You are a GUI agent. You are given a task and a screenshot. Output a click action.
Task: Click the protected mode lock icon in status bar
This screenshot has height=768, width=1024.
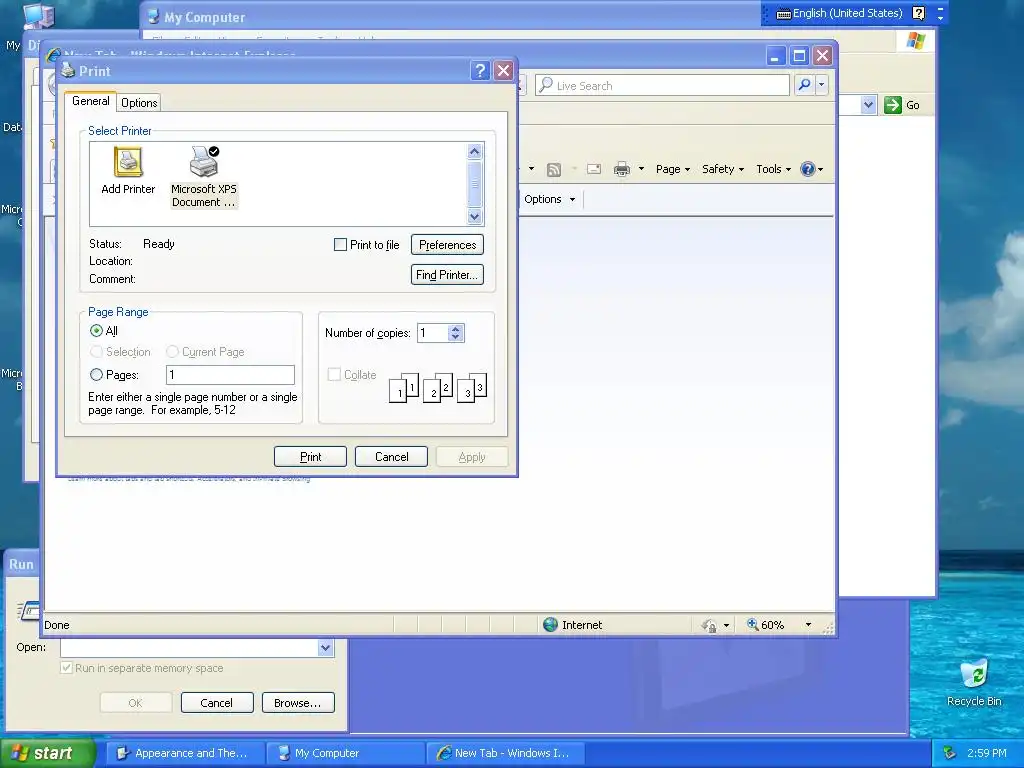tap(709, 626)
